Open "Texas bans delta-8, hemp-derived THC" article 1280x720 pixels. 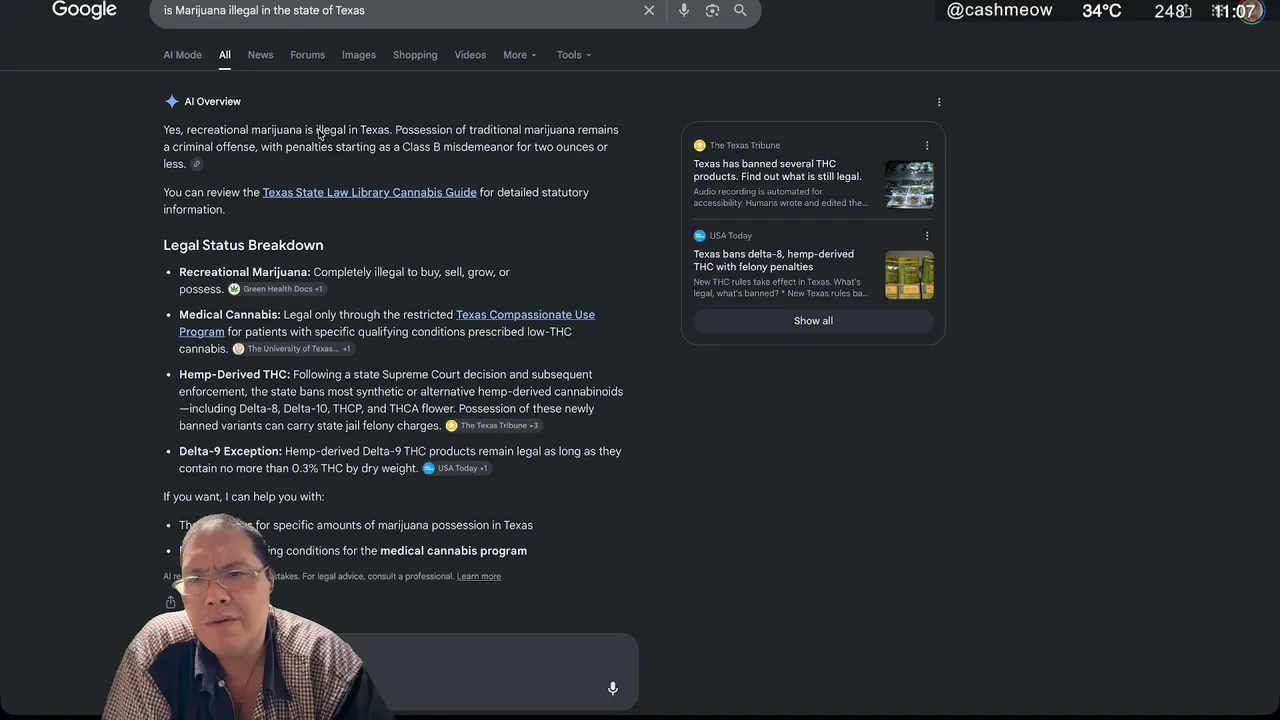[774, 261]
